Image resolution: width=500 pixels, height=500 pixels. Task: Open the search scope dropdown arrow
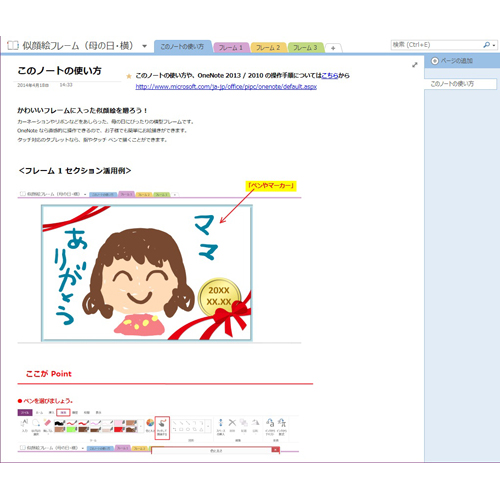click(494, 45)
